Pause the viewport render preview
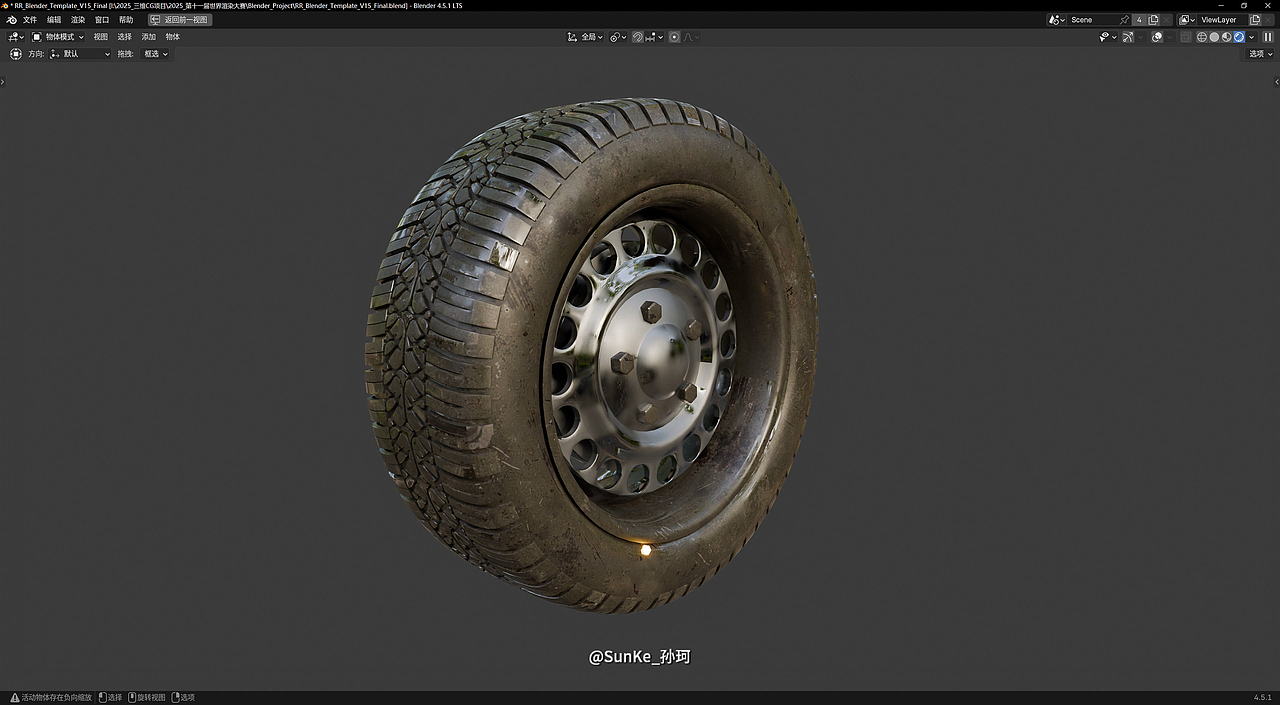This screenshot has width=1280, height=705. (1268, 37)
